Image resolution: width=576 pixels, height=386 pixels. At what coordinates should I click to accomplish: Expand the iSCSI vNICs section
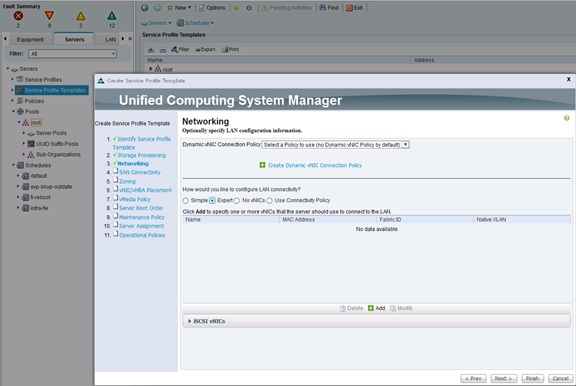190,321
